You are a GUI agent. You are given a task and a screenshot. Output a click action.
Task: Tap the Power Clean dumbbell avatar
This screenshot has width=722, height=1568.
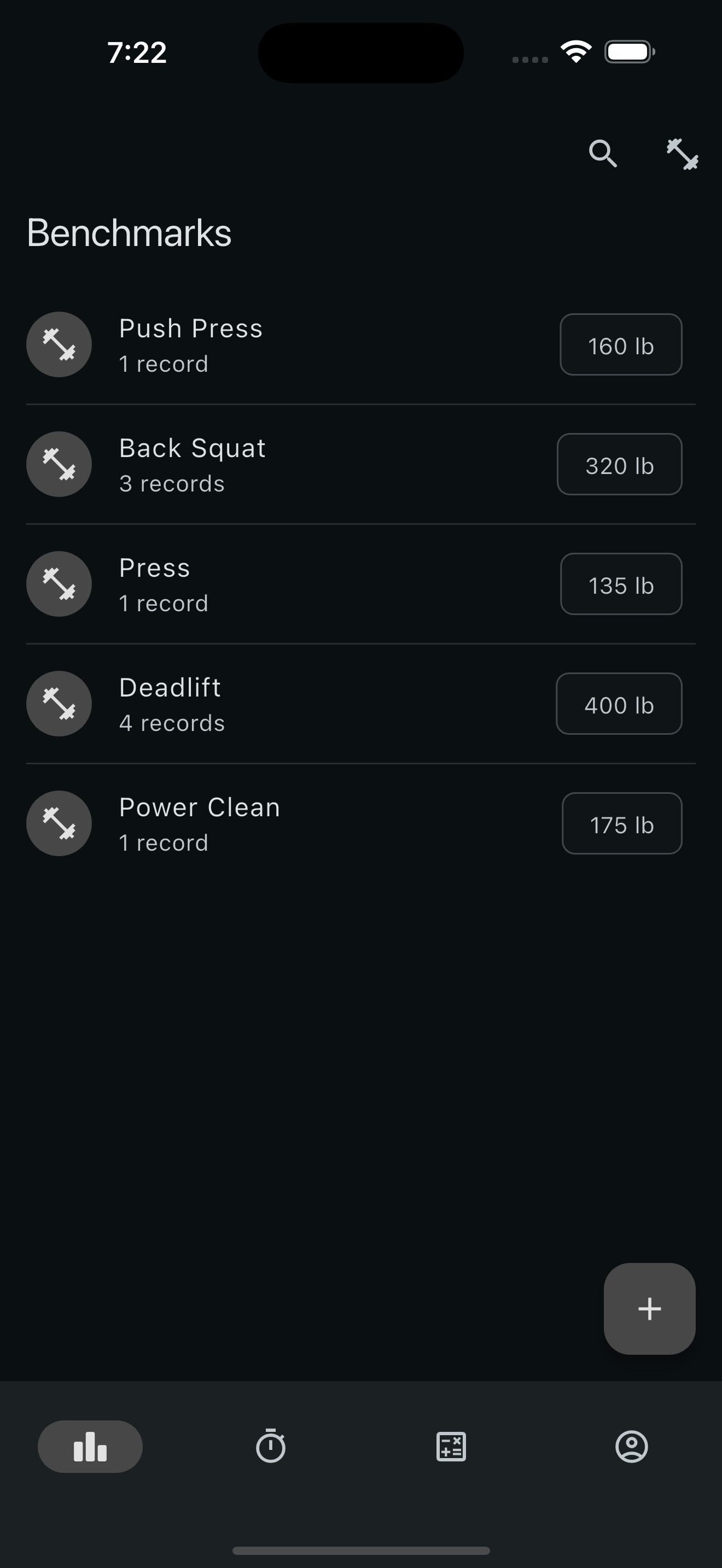tap(59, 823)
